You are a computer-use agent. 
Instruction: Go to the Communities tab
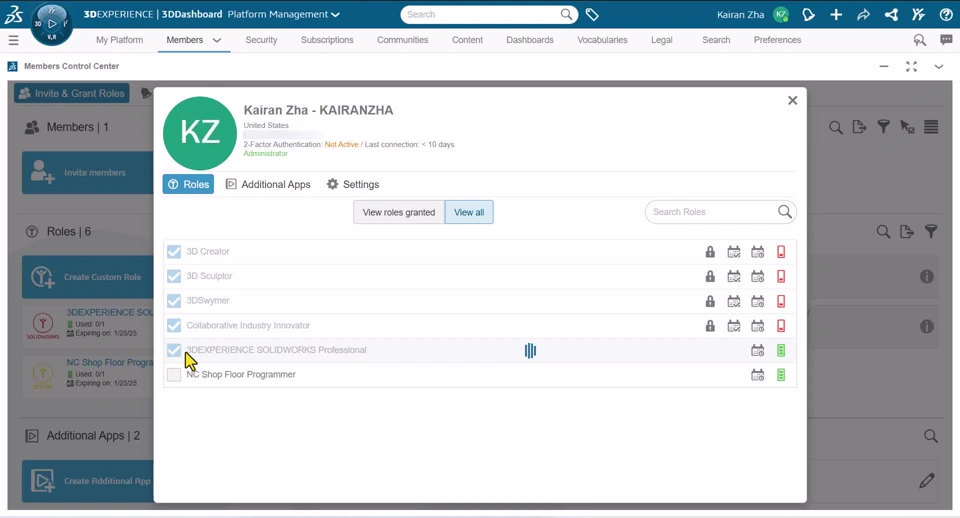point(402,40)
